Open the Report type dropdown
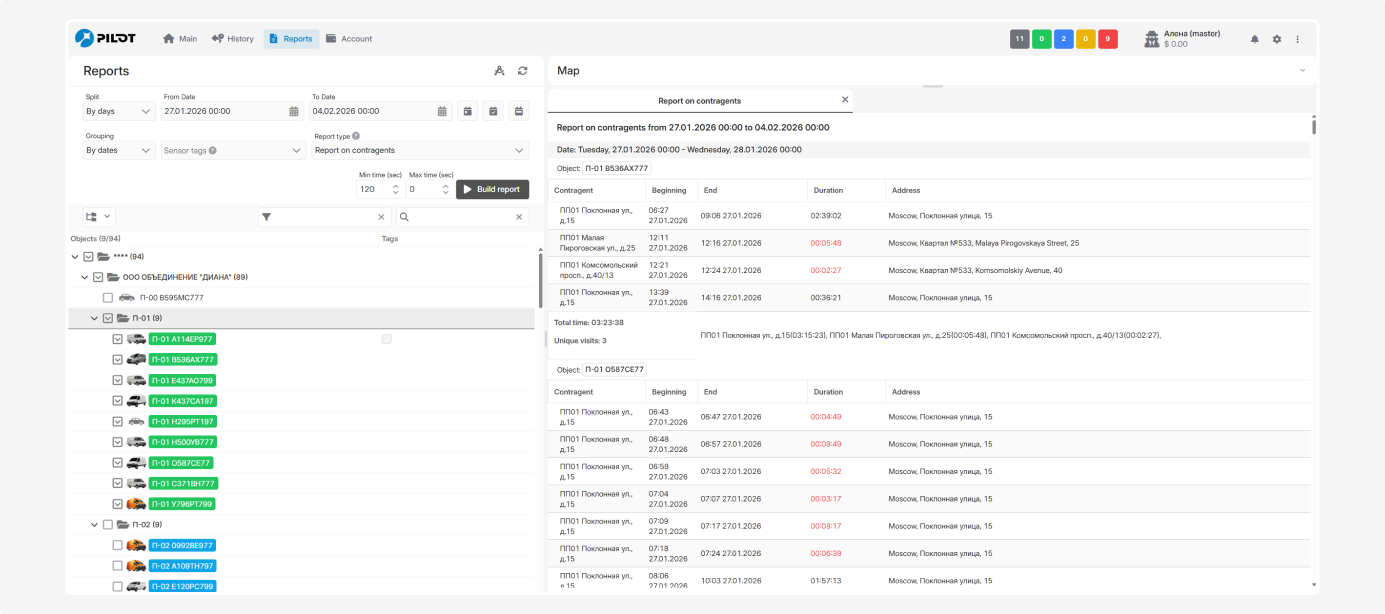 pyautogui.click(x=420, y=150)
